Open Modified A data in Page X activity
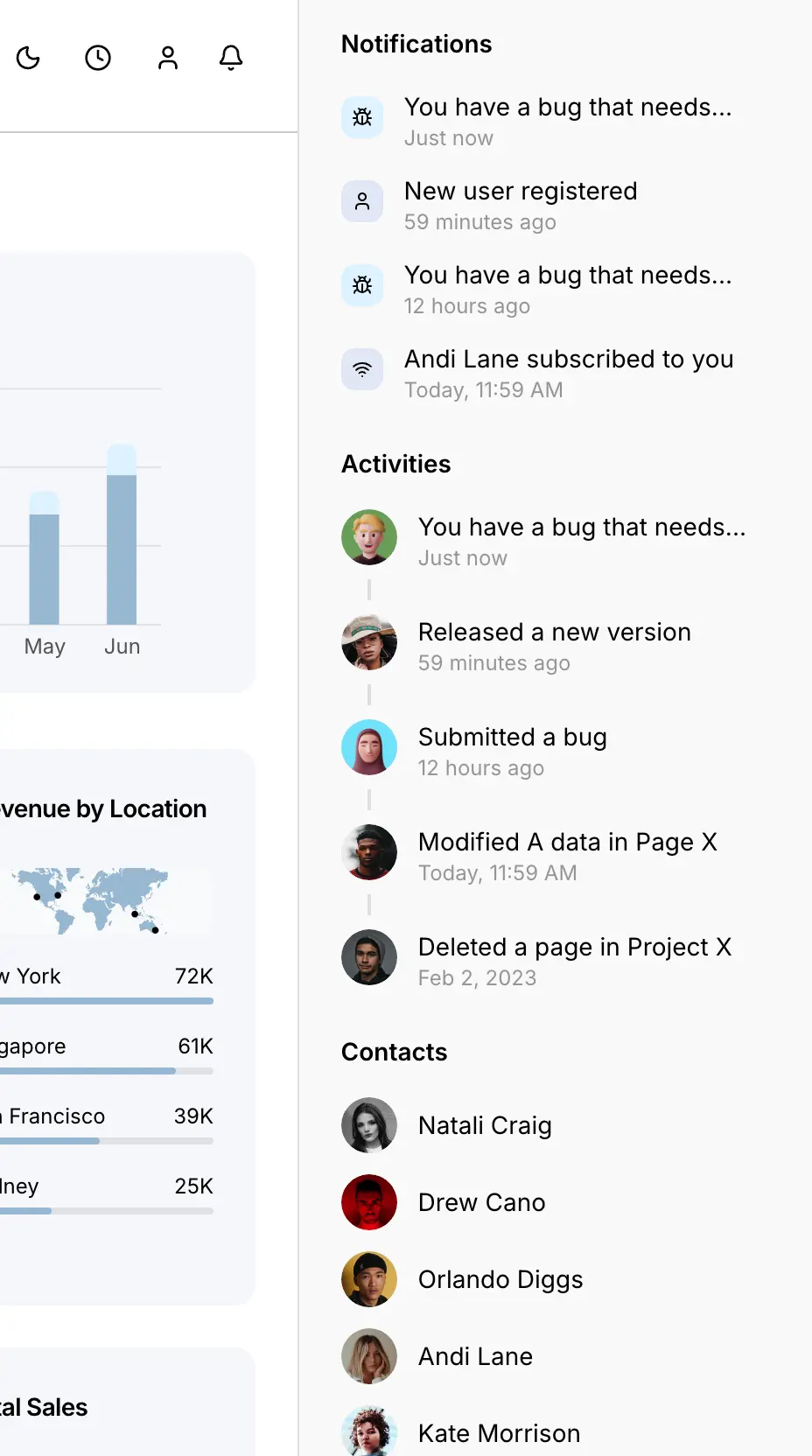 (x=567, y=843)
